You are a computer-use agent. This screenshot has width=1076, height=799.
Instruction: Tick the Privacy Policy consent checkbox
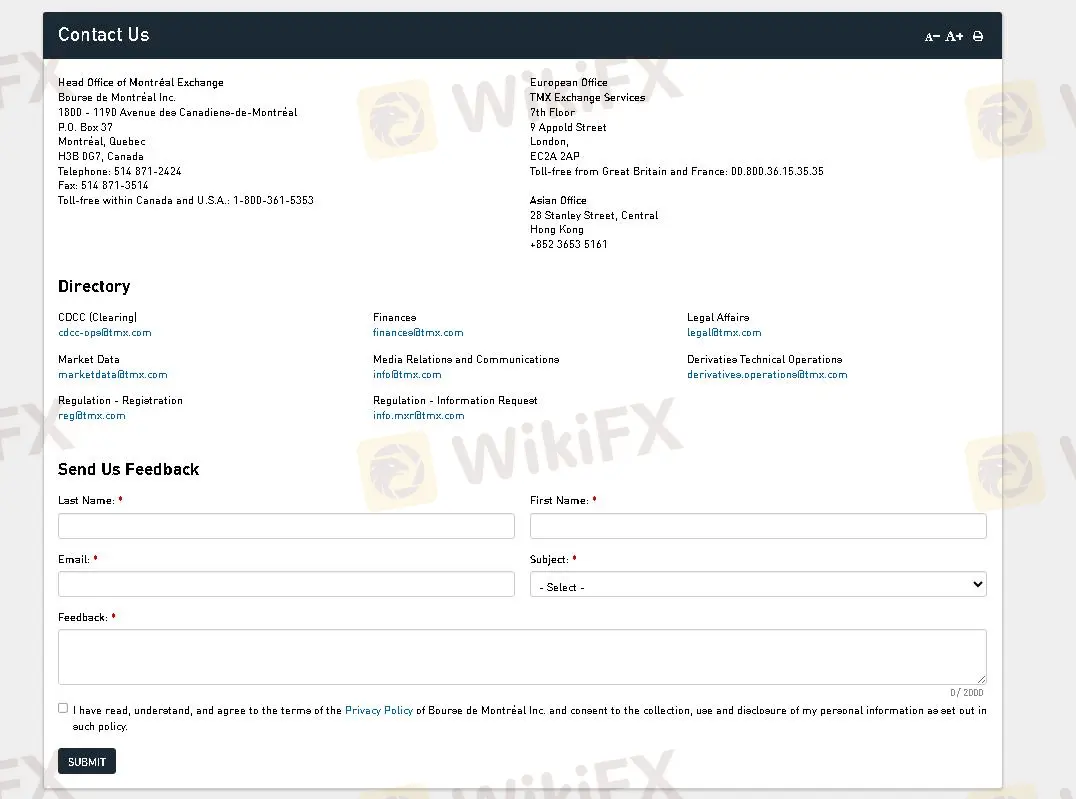point(63,708)
